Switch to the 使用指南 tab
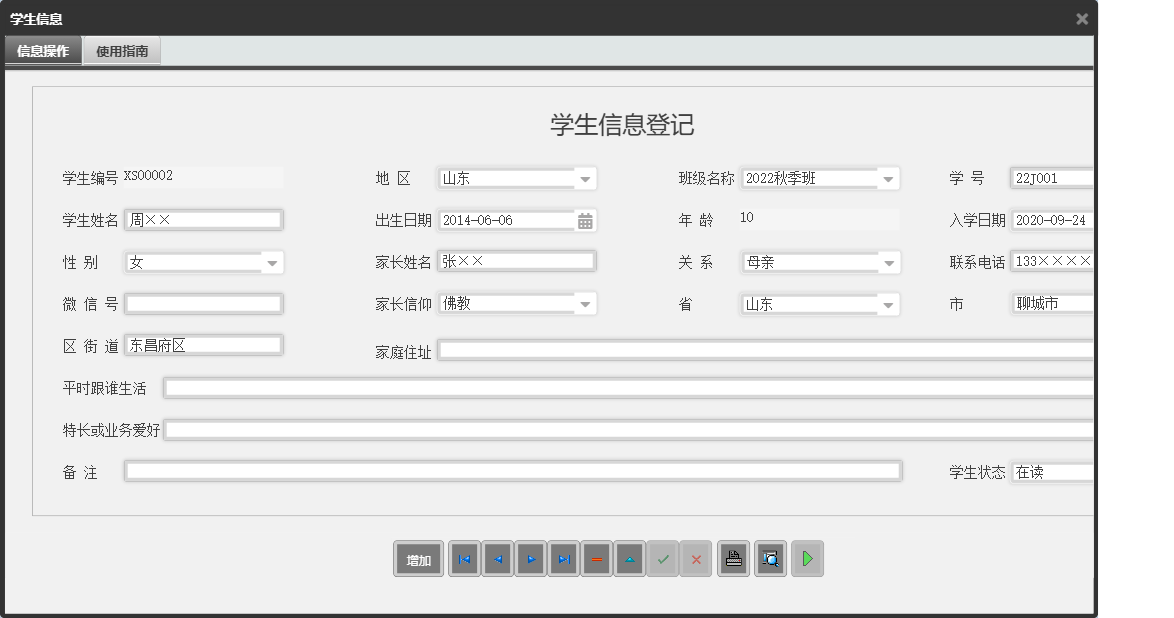The width and height of the screenshot is (1174, 618). click(121, 50)
